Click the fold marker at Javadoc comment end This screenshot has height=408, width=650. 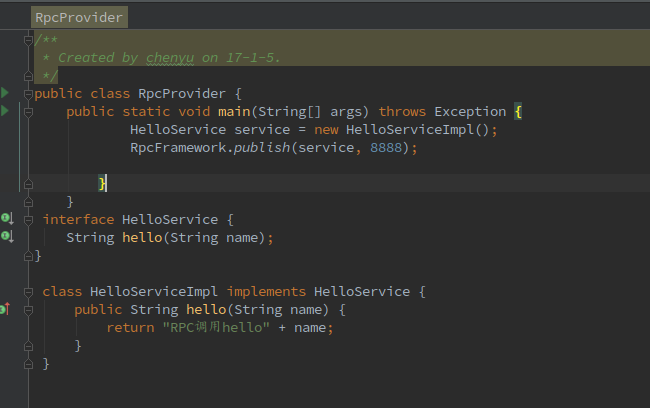pyautogui.click(x=30, y=75)
